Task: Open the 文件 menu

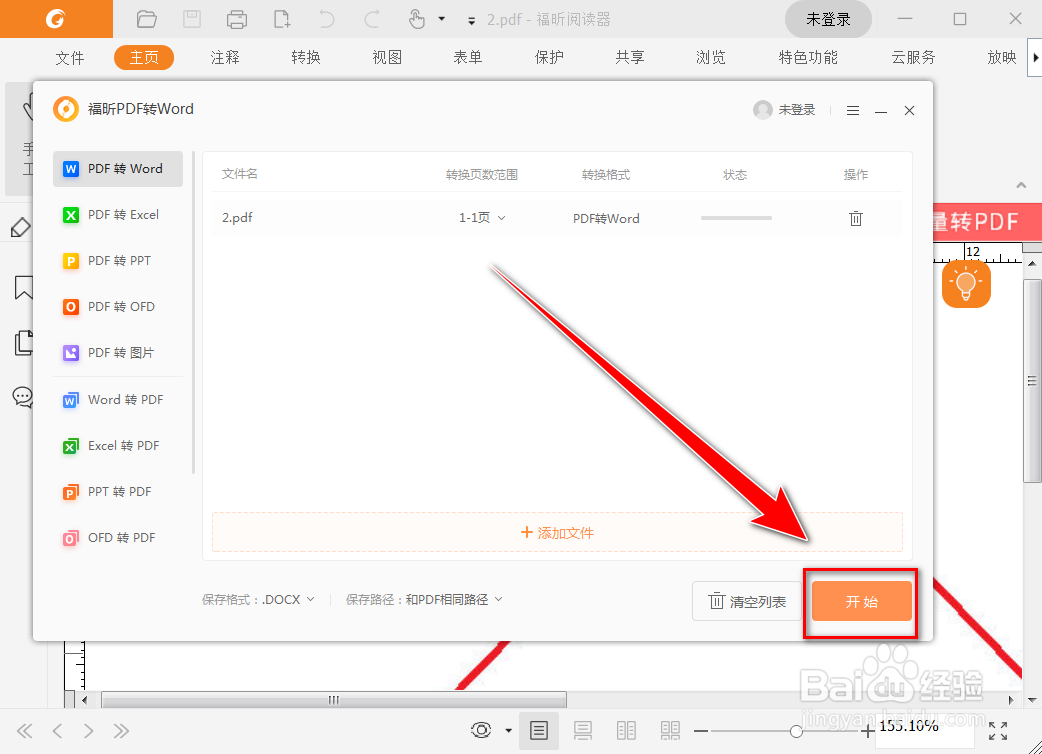Action: (x=69, y=58)
